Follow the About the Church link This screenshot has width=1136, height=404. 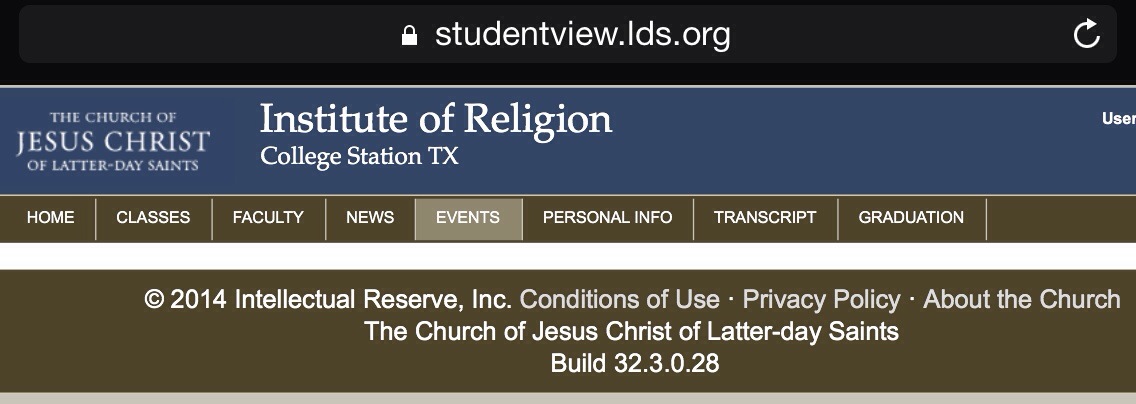click(1022, 299)
